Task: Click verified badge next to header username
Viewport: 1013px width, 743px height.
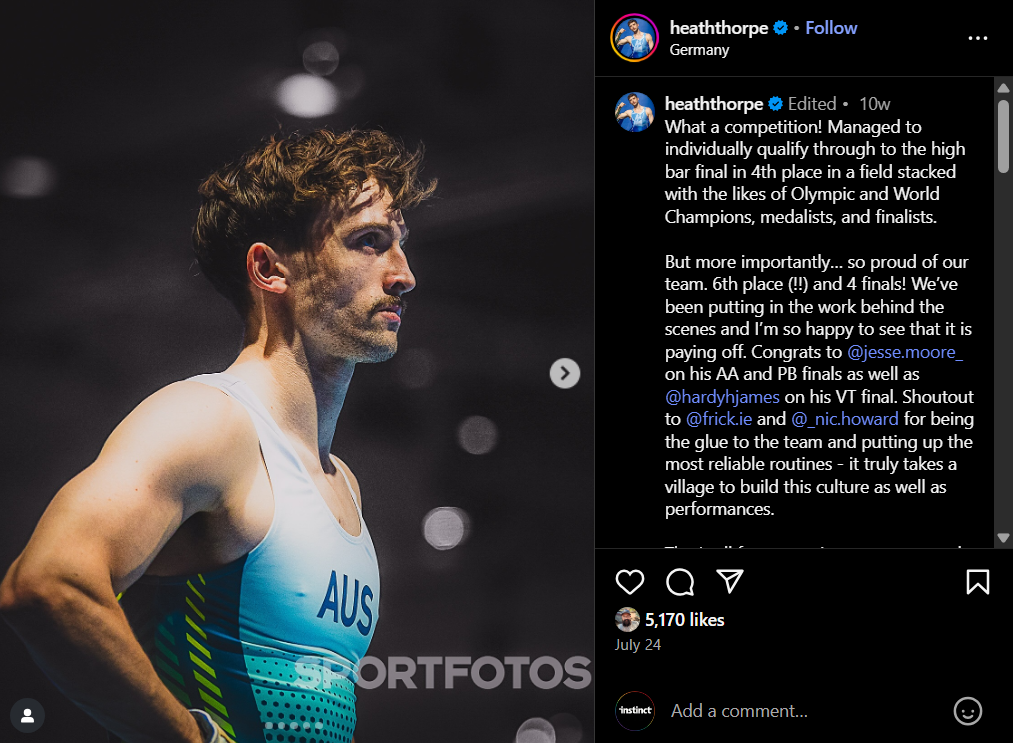Action: click(780, 28)
